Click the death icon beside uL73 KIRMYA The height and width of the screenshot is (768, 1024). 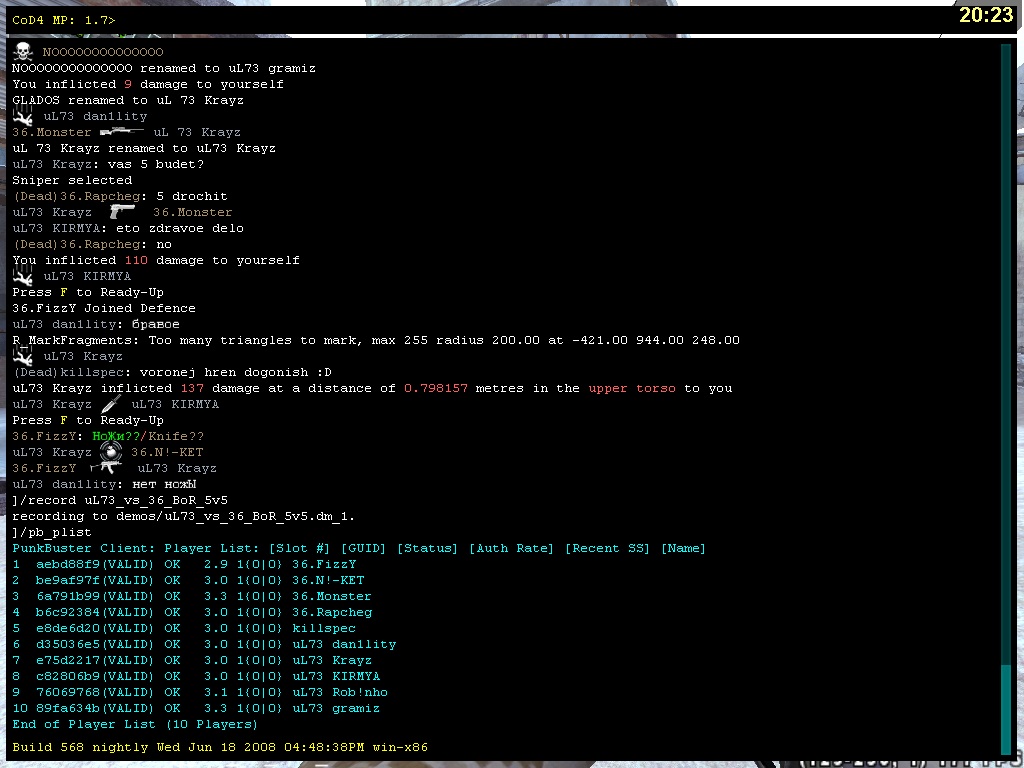point(23,276)
